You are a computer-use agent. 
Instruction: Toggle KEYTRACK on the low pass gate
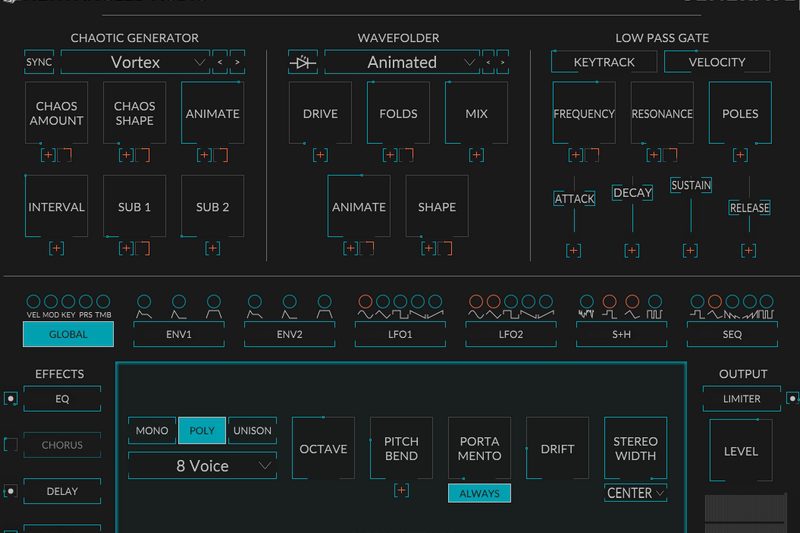pyautogui.click(x=604, y=62)
